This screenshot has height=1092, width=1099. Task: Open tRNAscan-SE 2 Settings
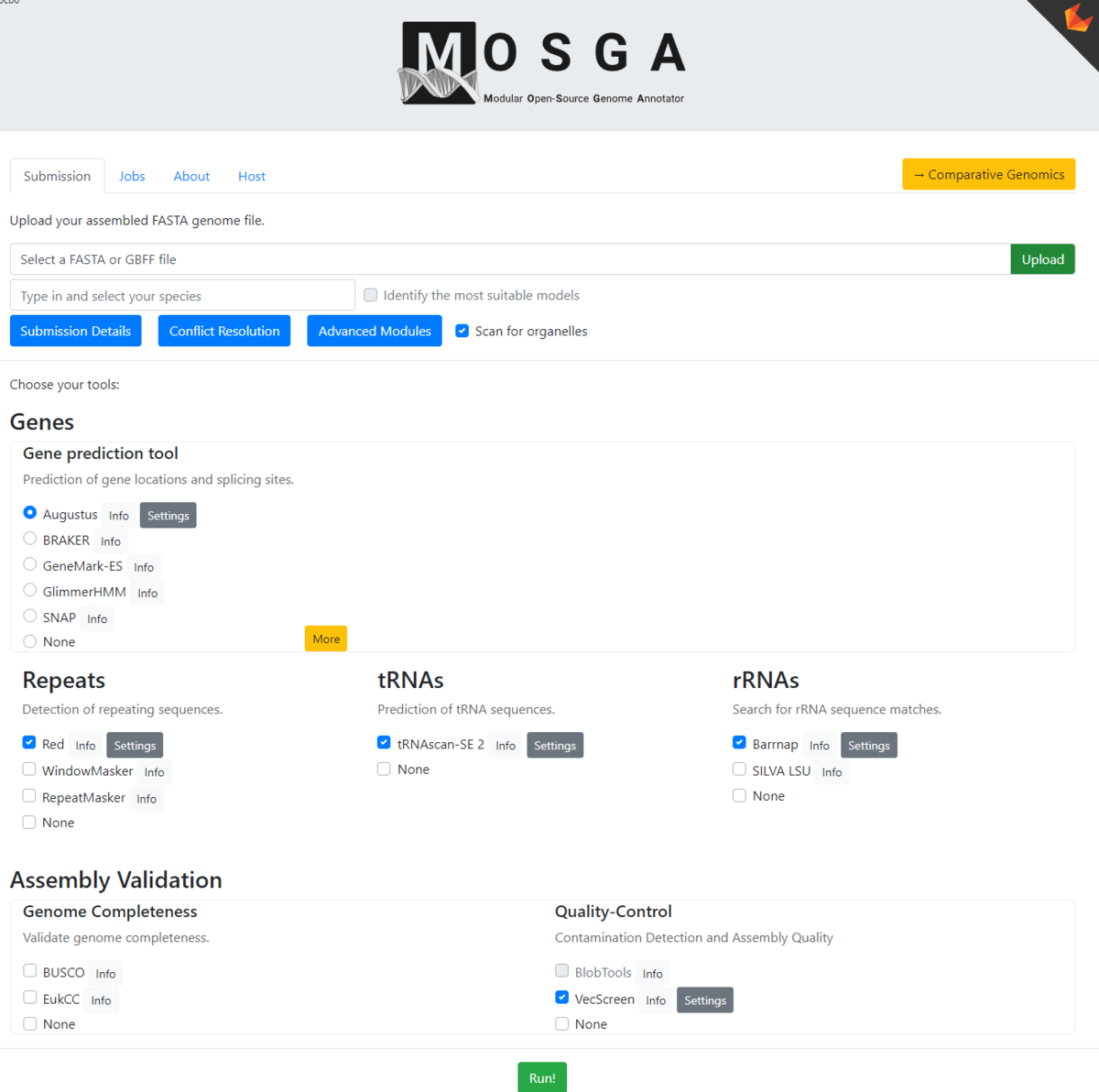(555, 746)
